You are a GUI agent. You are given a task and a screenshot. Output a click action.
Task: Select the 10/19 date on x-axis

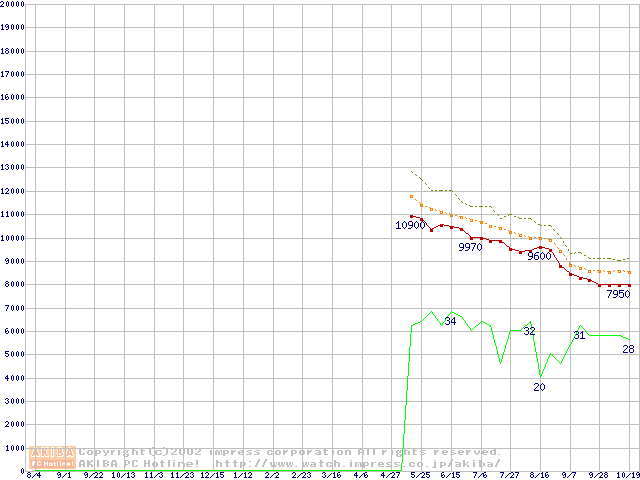628,476
